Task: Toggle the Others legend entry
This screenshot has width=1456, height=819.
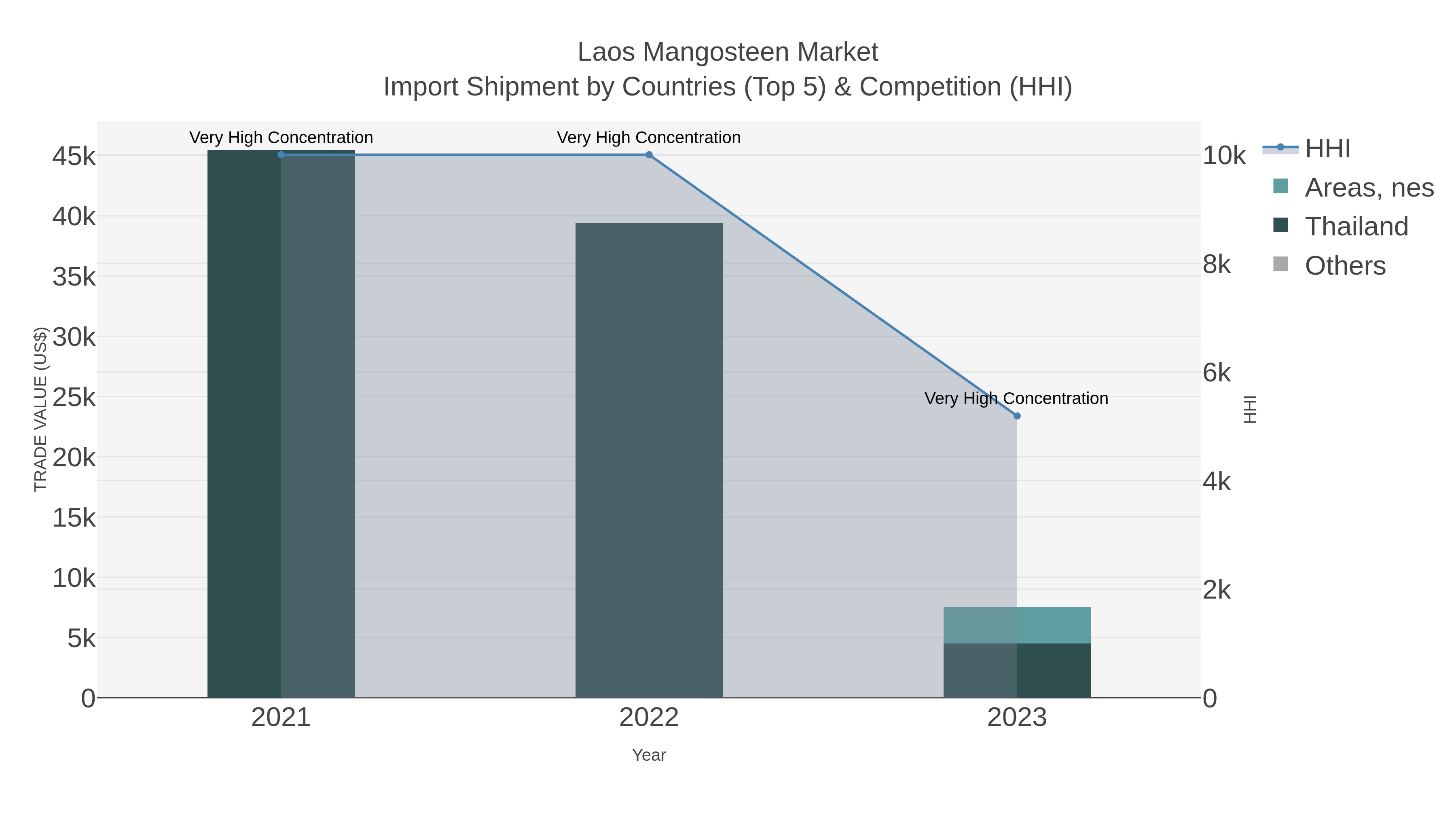Action: point(1329,266)
